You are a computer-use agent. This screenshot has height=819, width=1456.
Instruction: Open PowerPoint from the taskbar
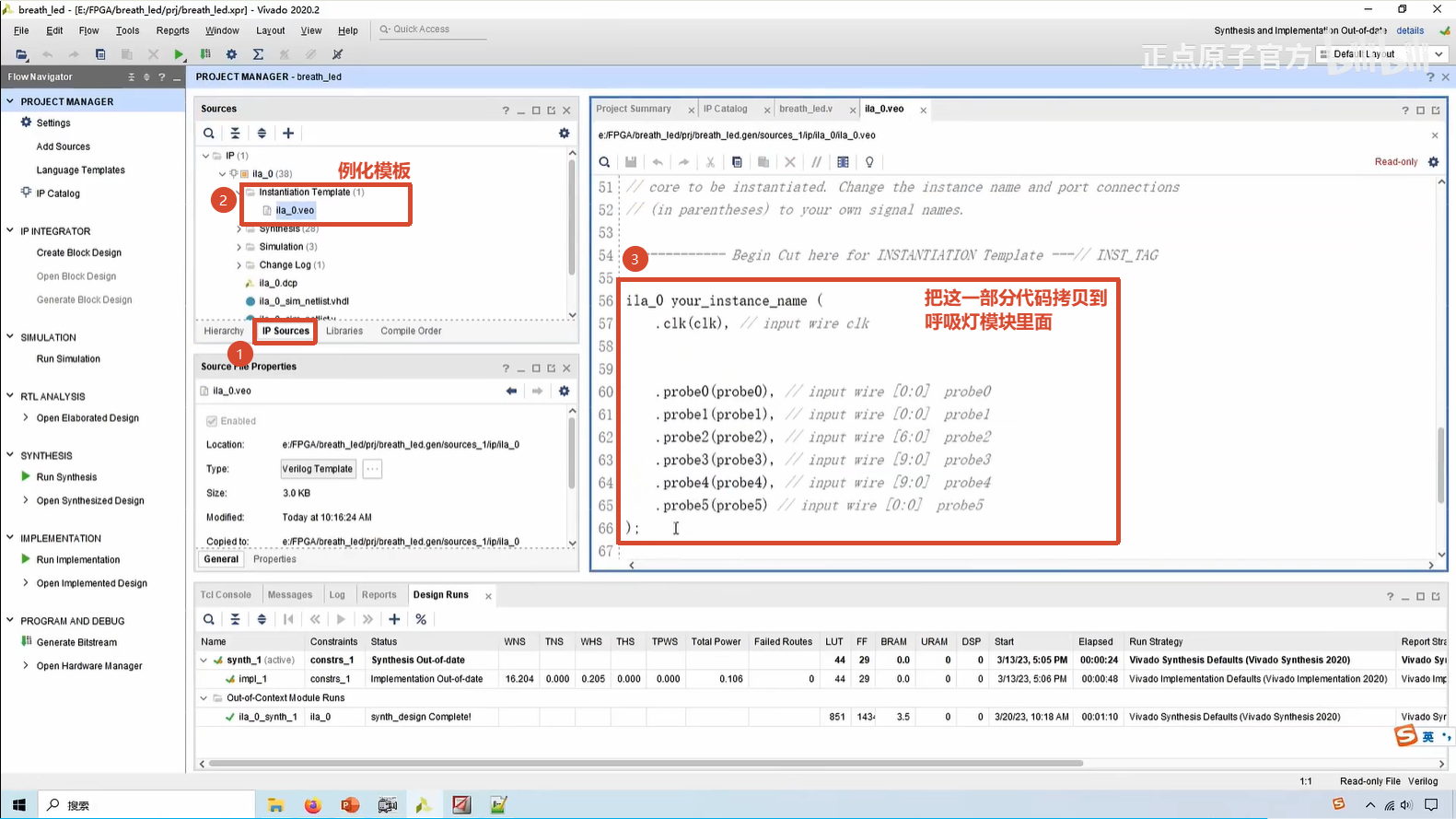coord(350,805)
